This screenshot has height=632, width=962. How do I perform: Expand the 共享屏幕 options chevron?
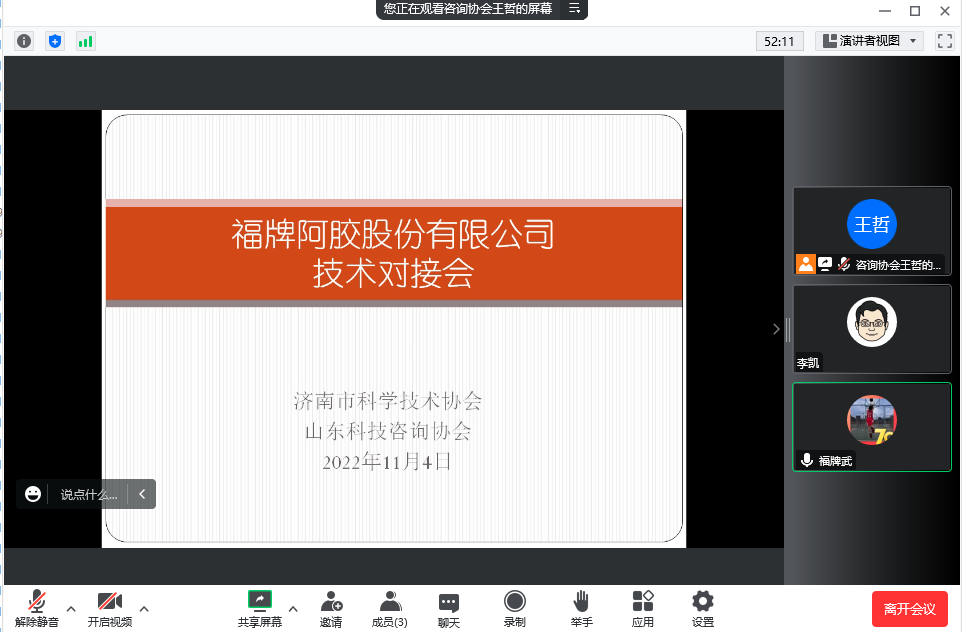point(293,607)
